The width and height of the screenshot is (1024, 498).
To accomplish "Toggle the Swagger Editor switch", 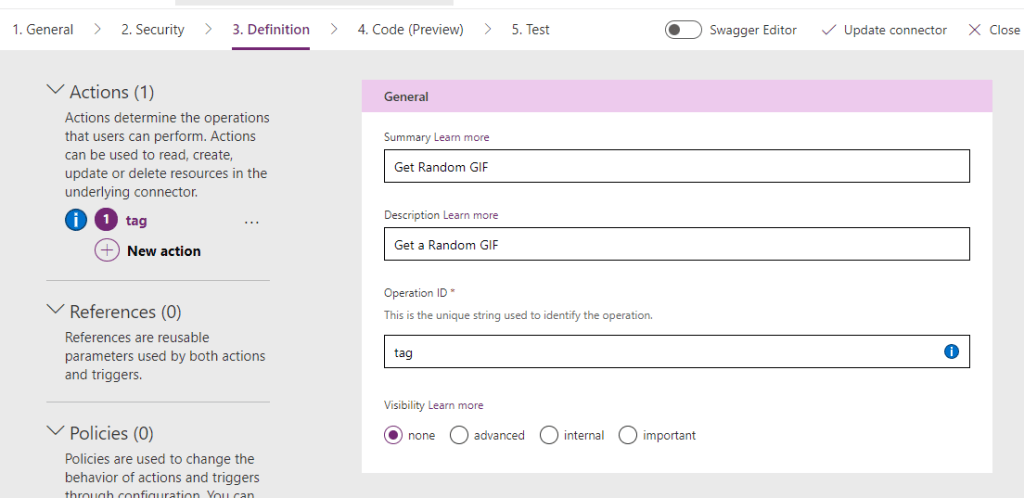I will (x=683, y=30).
